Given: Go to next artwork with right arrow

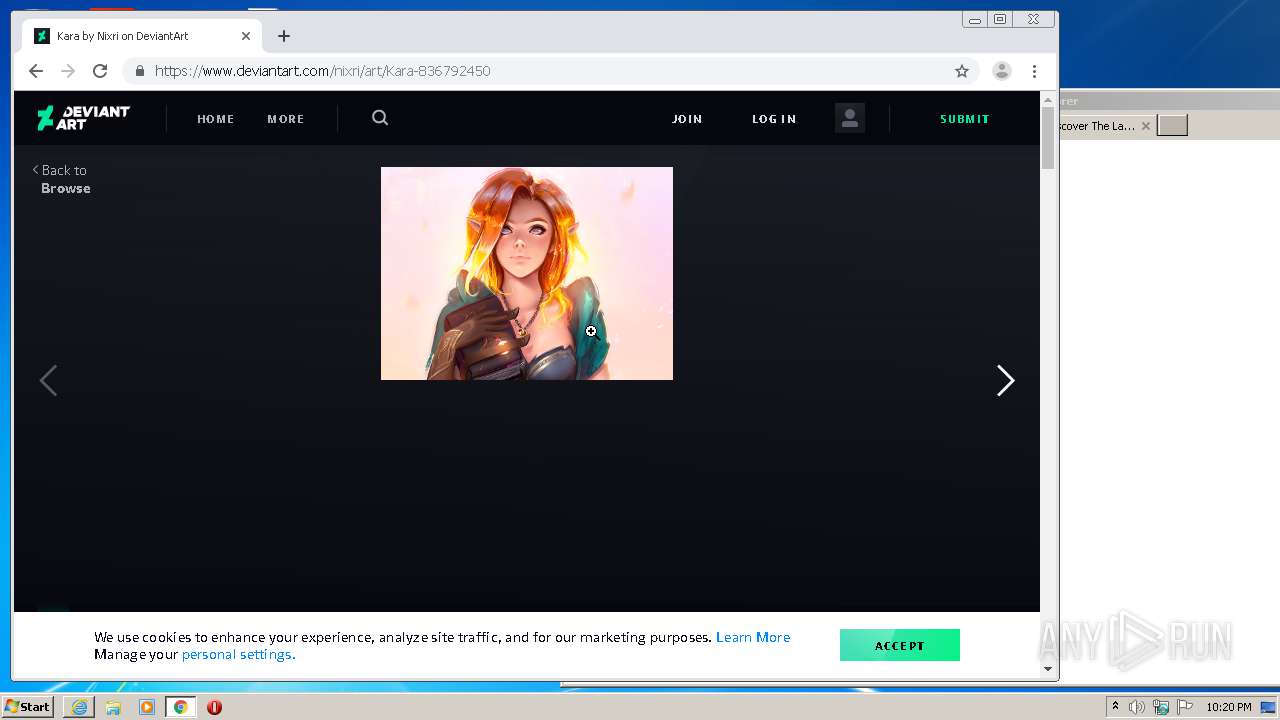Looking at the screenshot, I should 1005,380.
